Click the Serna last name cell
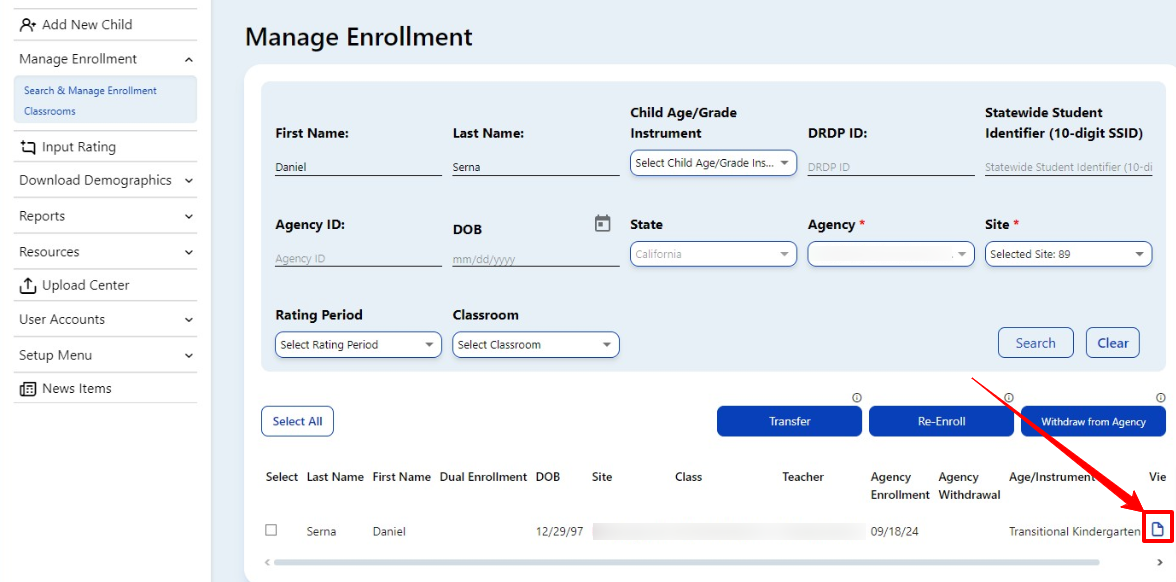This screenshot has height=582, width=1176. (321, 532)
